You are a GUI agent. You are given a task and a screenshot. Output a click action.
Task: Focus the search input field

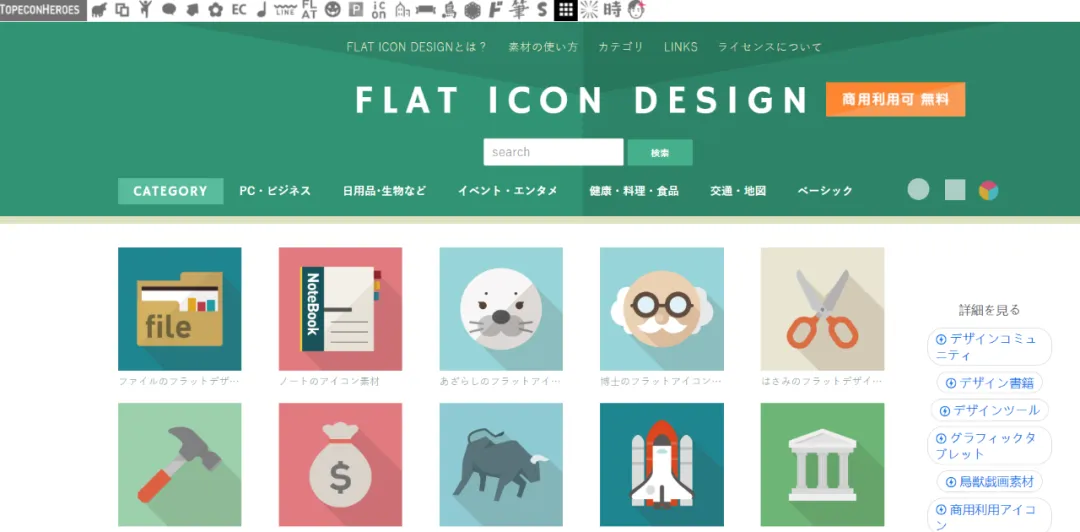click(553, 152)
